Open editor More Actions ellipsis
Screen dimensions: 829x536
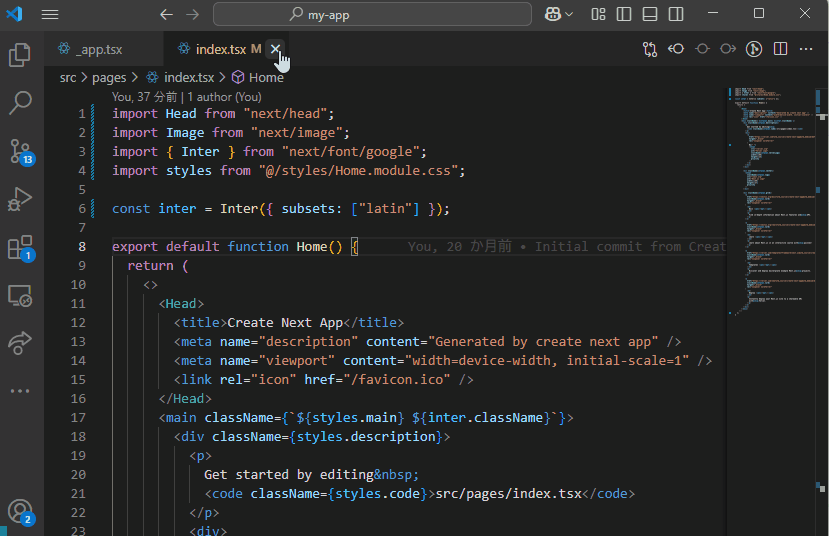tap(806, 49)
